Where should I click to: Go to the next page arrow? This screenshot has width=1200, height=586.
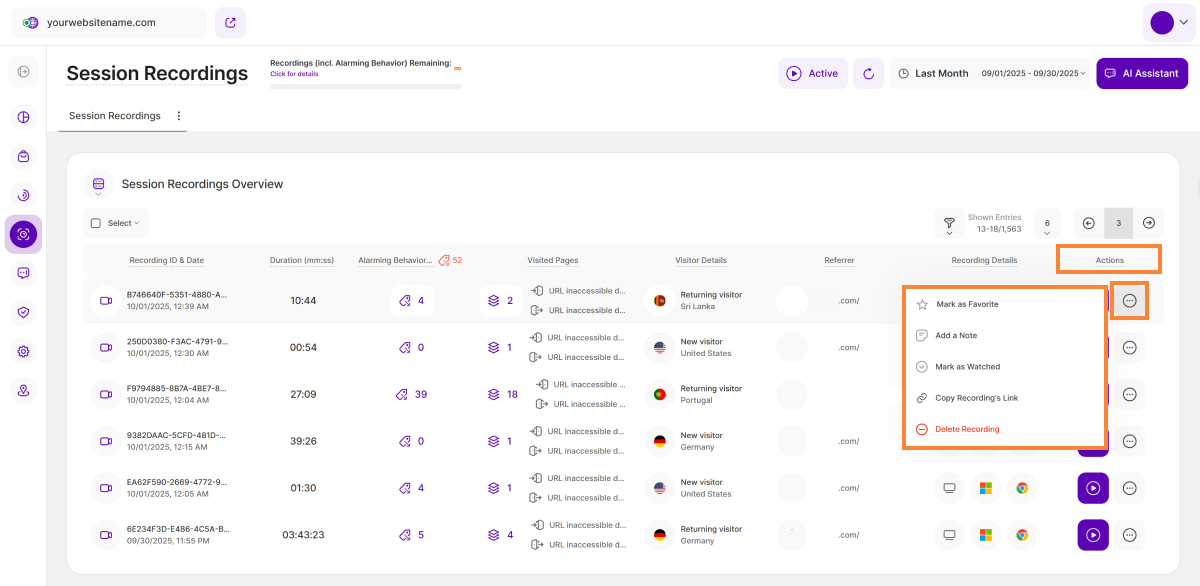1149,223
